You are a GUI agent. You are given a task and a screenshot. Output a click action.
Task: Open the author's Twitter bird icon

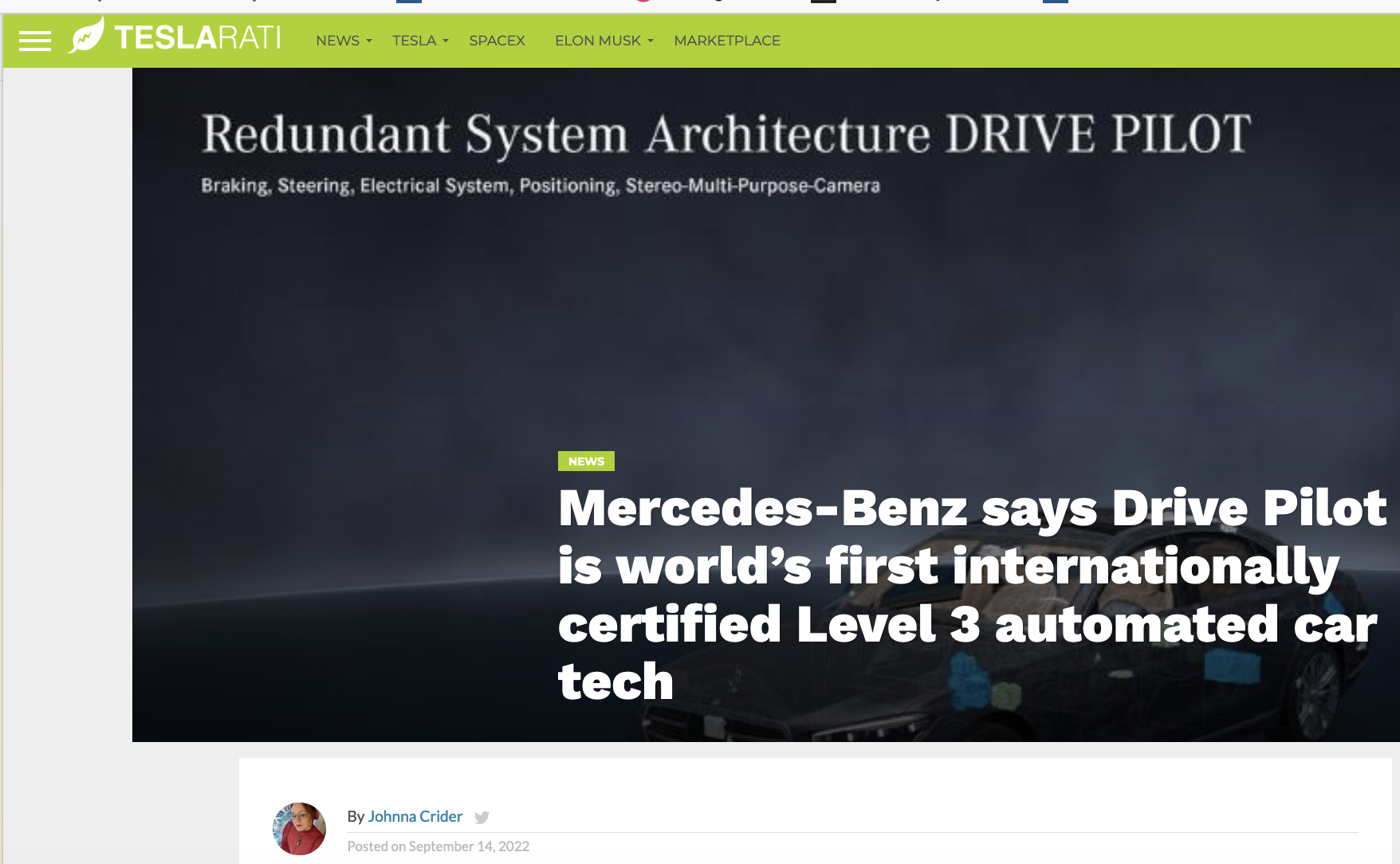482,817
